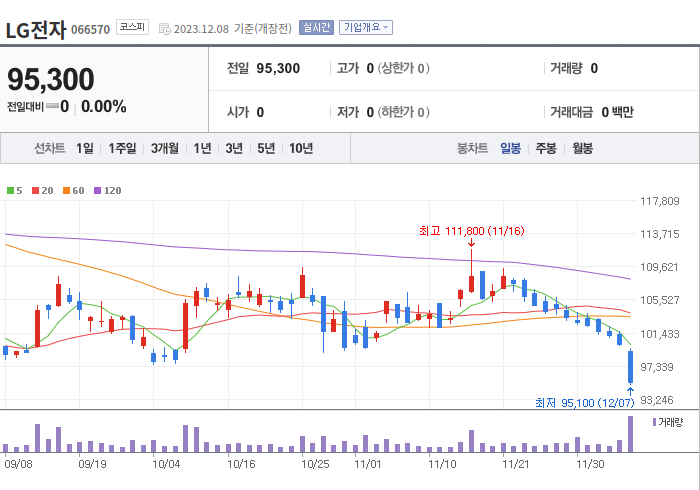Click the 09/19 date axis label

coord(92,464)
